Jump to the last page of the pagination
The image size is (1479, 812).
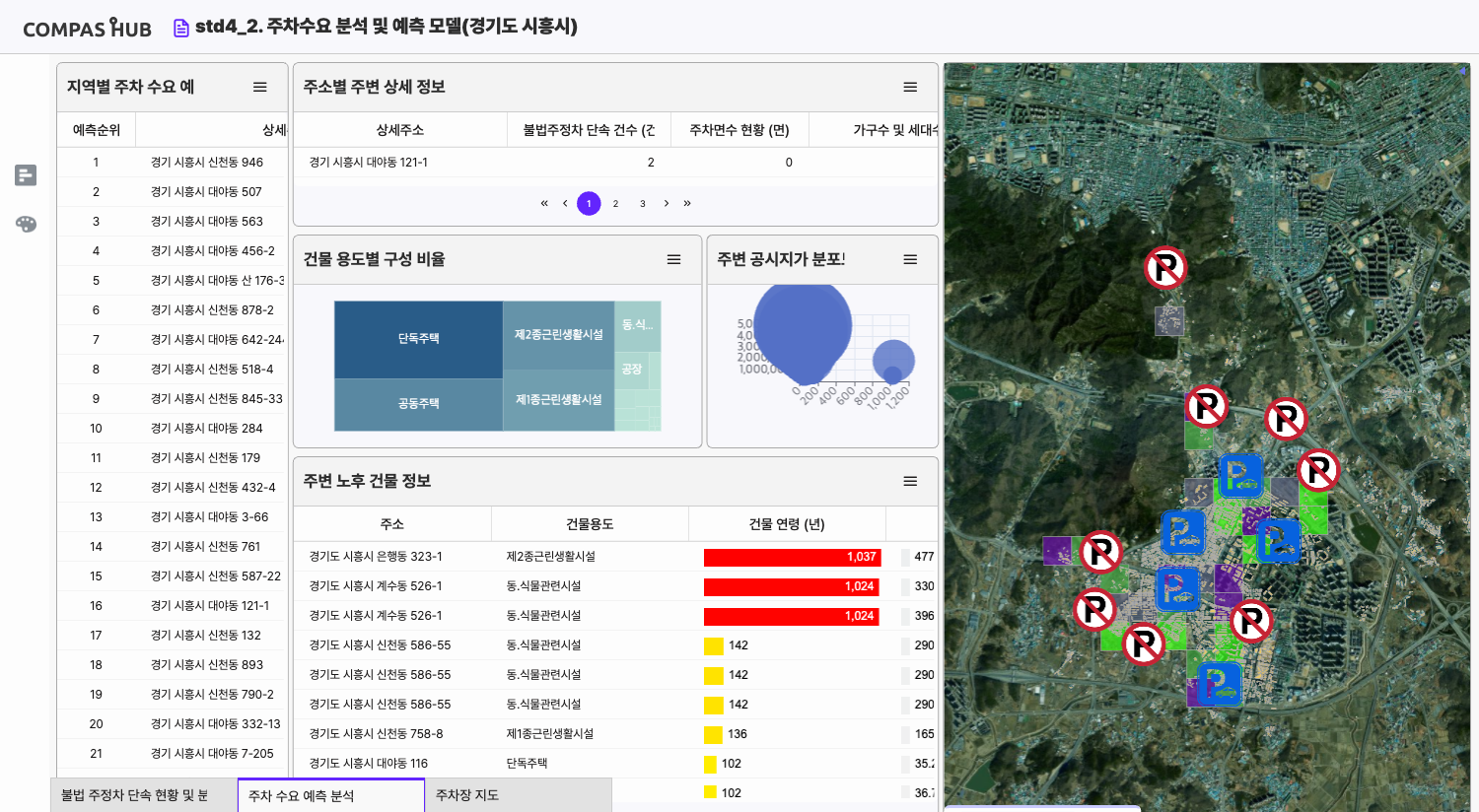(x=687, y=203)
